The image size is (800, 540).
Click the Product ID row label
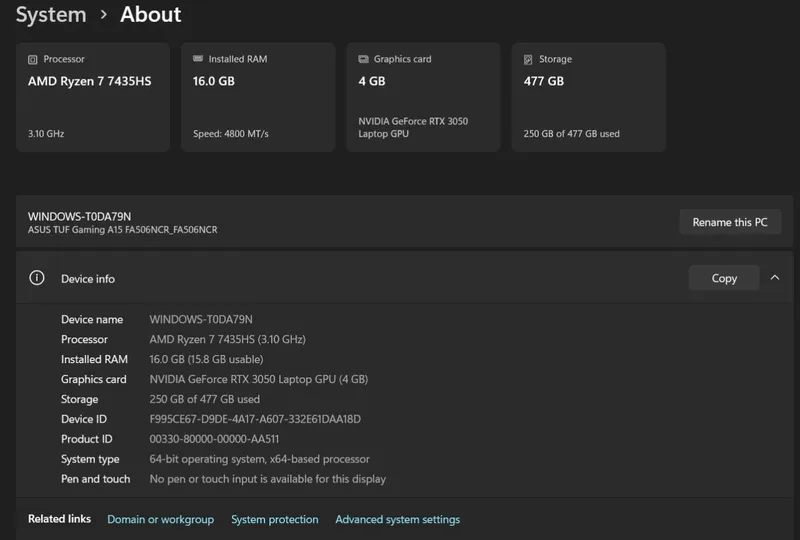[x=87, y=439]
